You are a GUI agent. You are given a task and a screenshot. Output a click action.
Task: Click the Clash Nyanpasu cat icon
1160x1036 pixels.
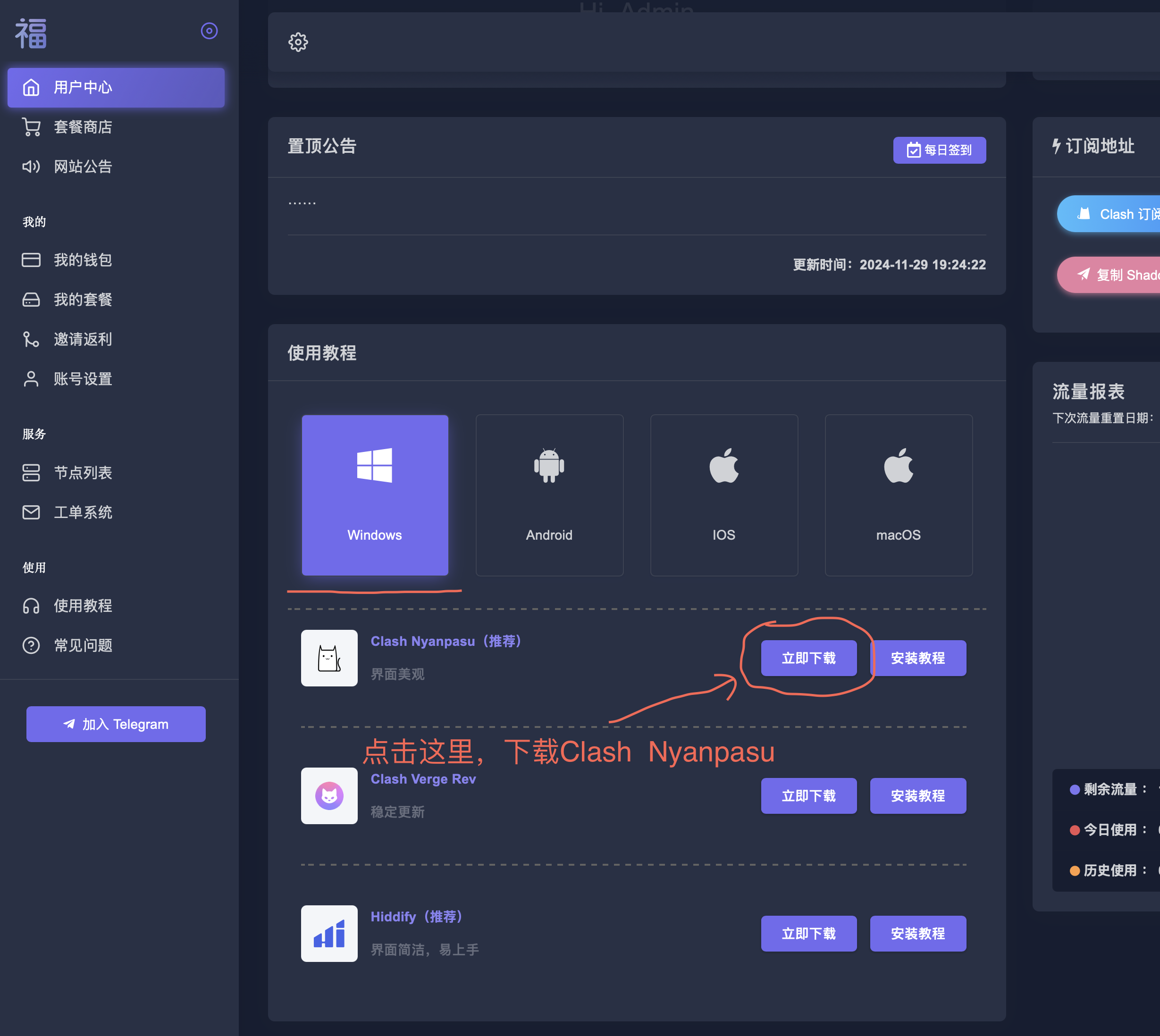click(x=329, y=658)
